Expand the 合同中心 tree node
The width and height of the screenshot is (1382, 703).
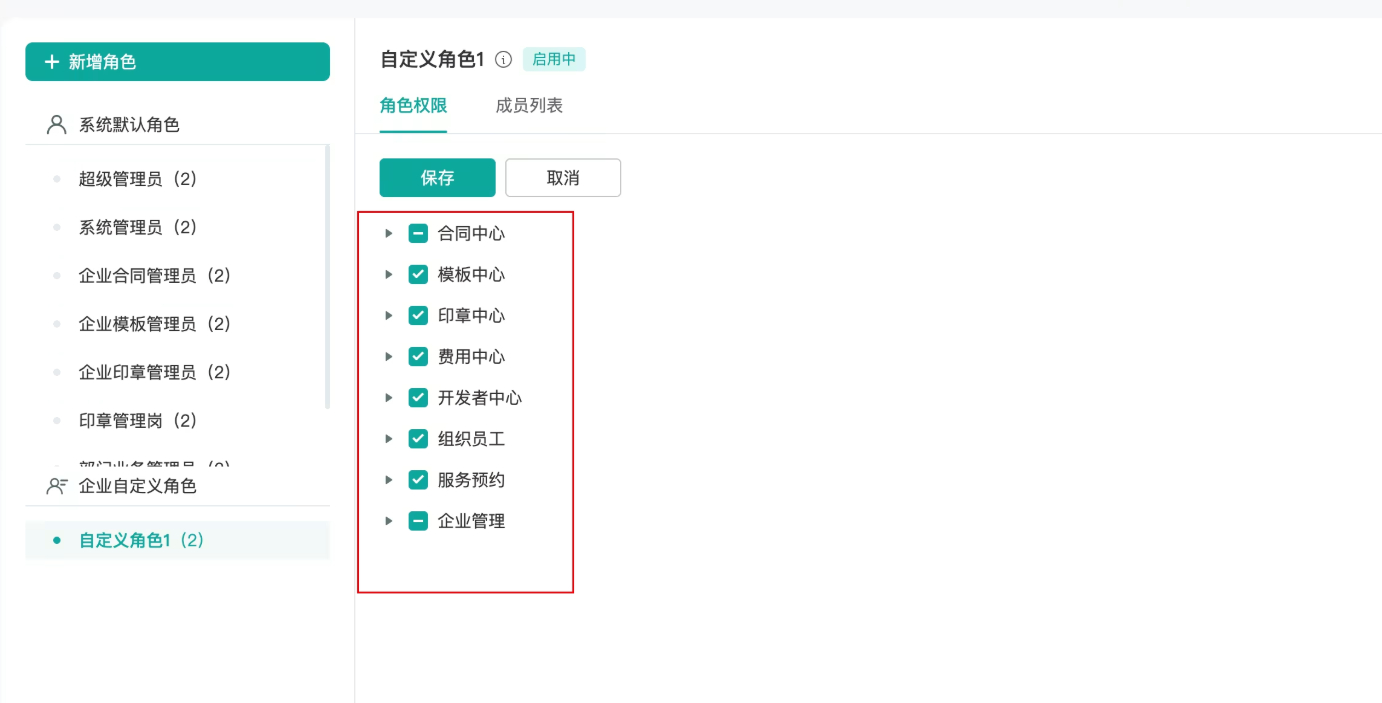389,234
